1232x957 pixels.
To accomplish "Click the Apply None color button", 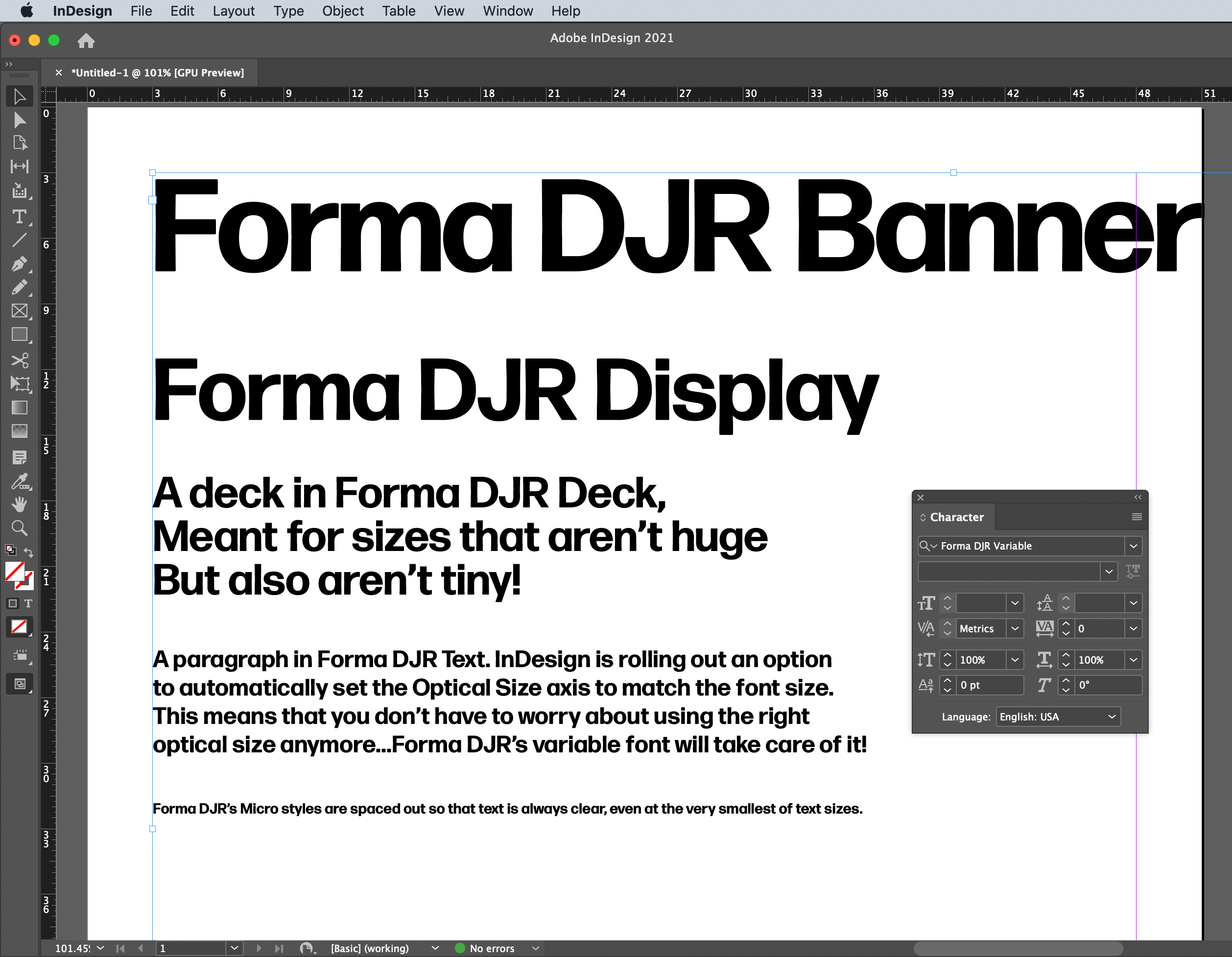I will tap(19, 626).
